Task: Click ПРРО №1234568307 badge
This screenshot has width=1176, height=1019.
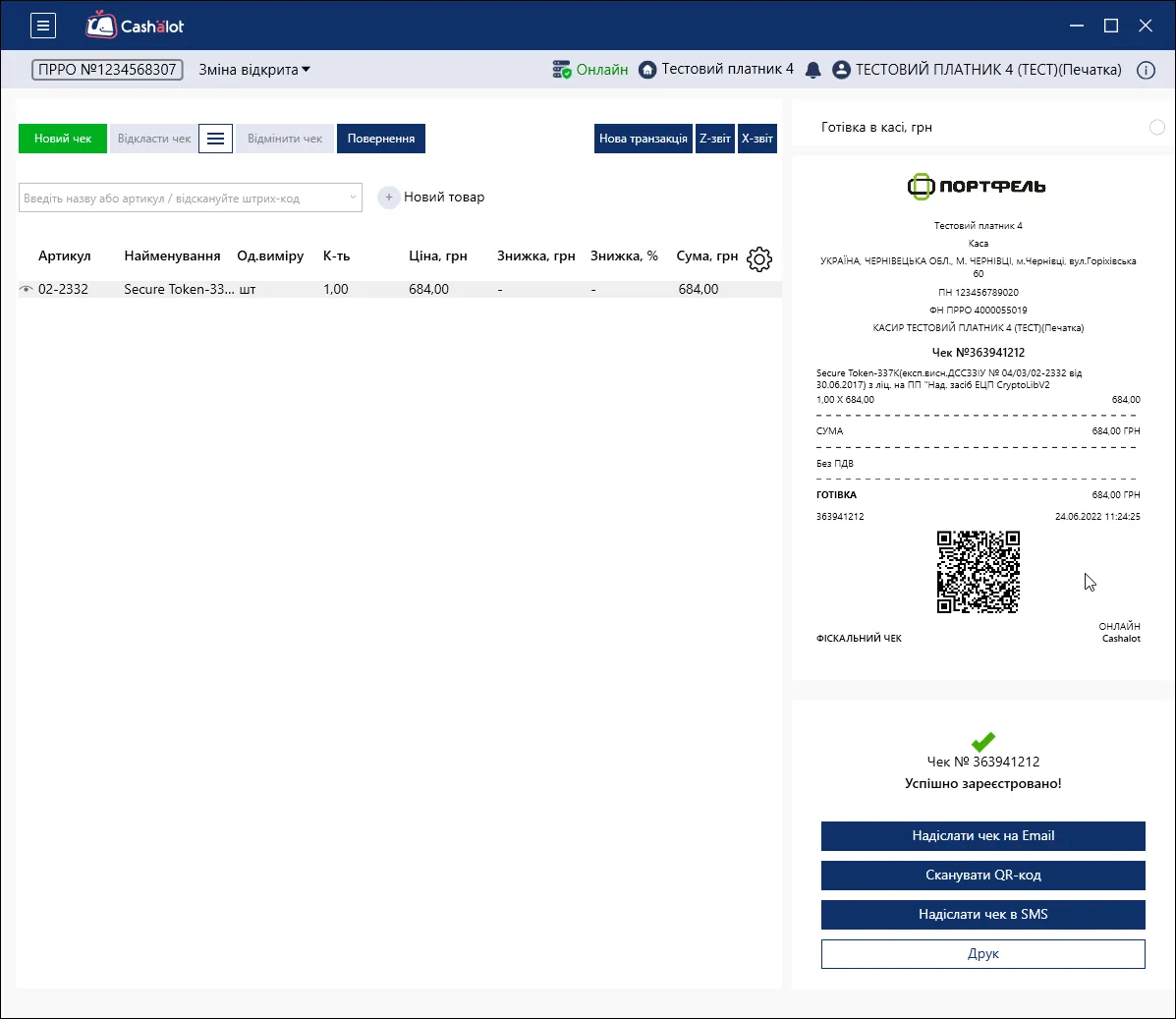Action: click(107, 70)
